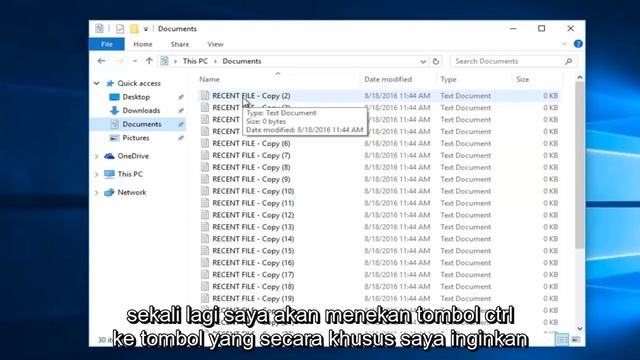Refresh the Documents folder
640x360 pixels.
(436, 62)
